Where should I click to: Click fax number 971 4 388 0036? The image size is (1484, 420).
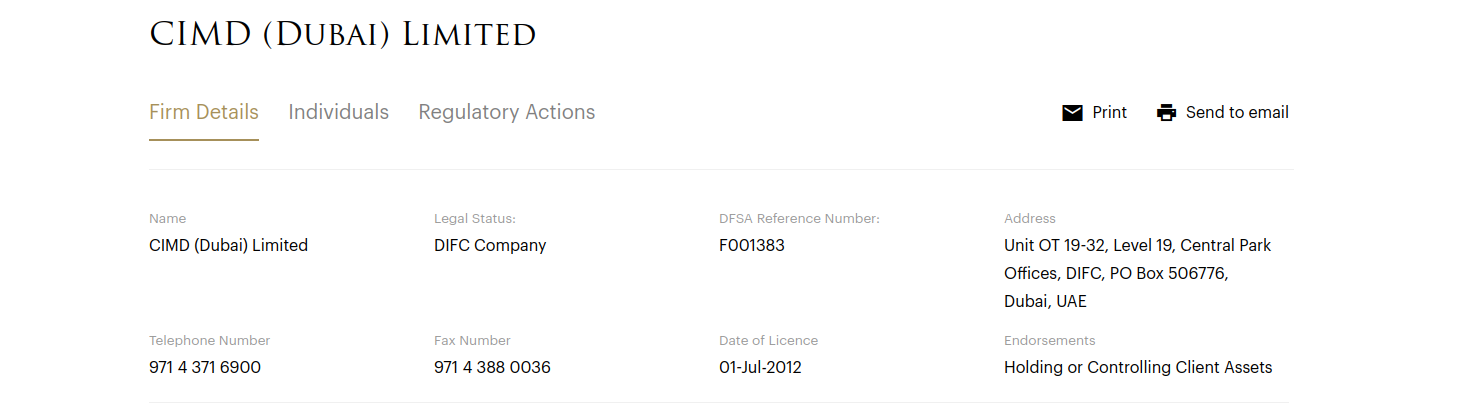click(492, 367)
